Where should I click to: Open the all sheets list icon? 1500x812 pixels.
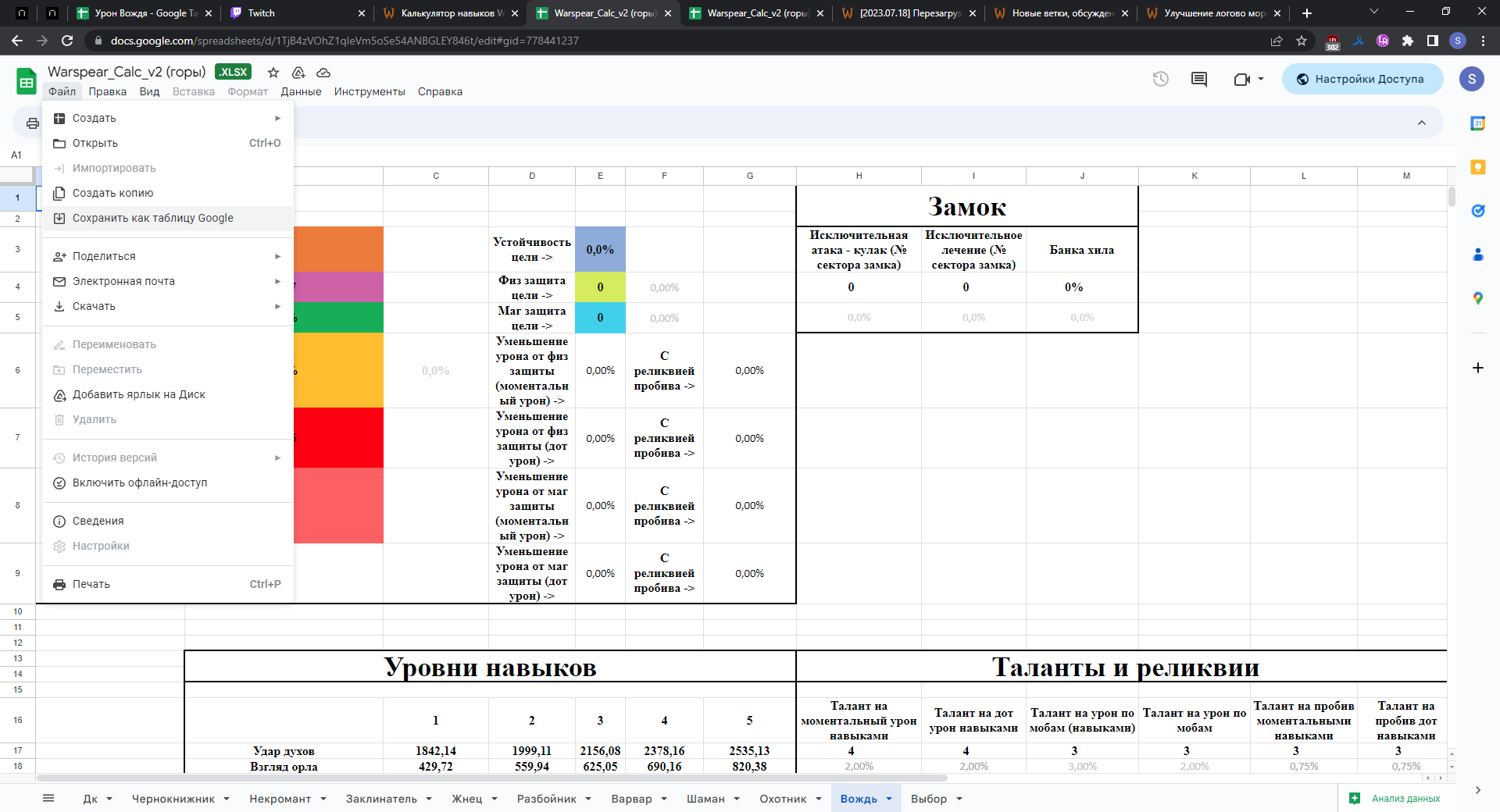[48, 798]
